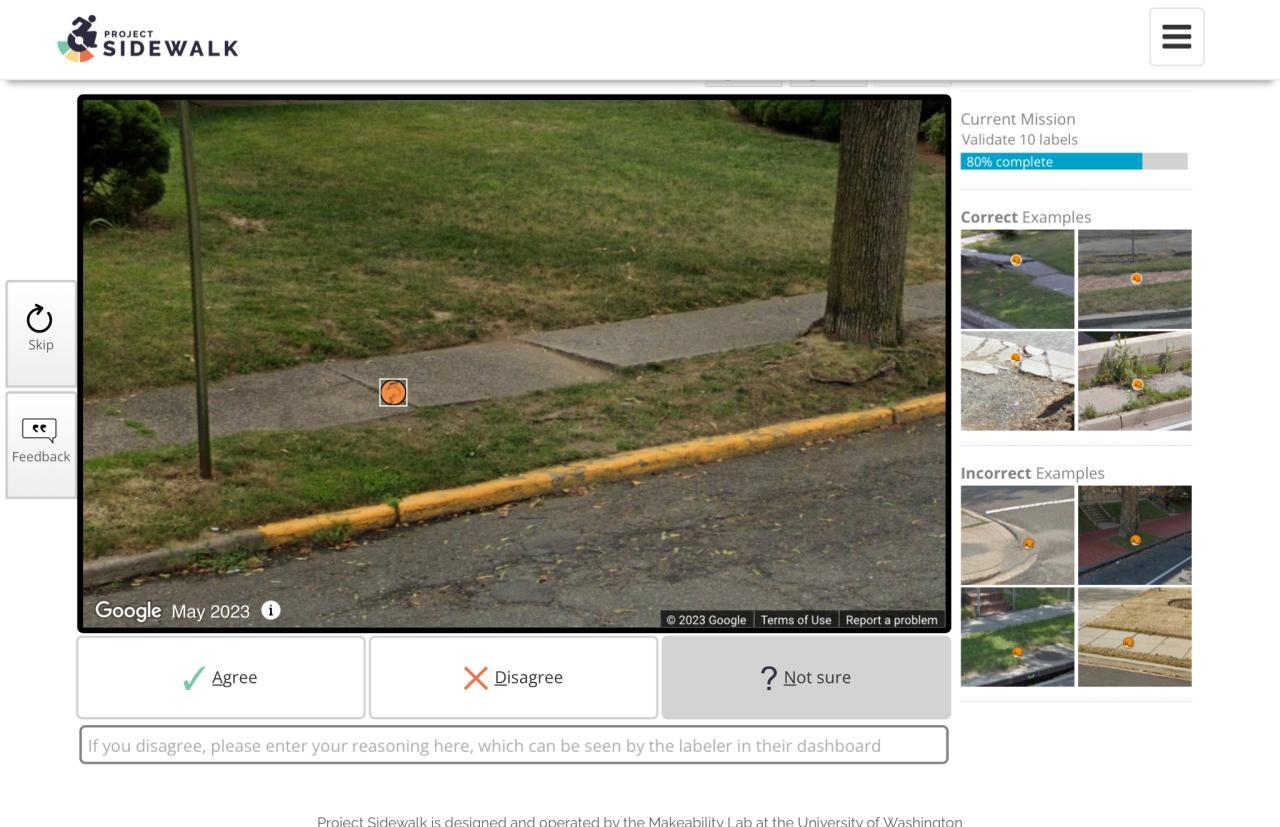Click the 80% complete mission progress bar
This screenshot has height=827, width=1280.
tap(1074, 161)
